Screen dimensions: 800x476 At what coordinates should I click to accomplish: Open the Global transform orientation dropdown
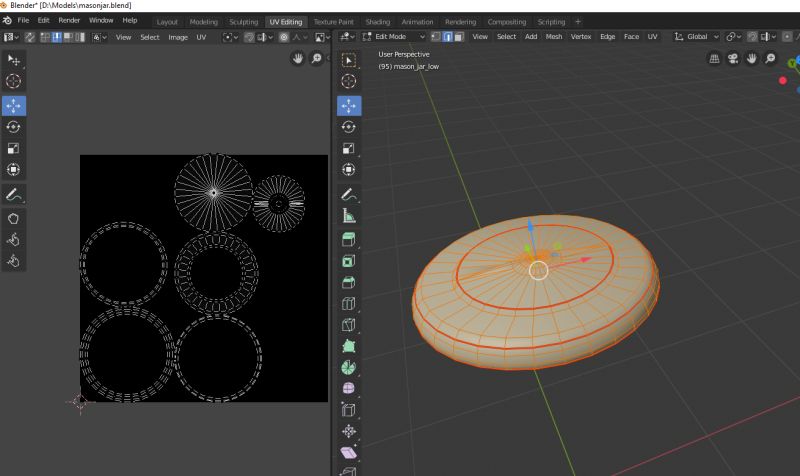tap(696, 37)
